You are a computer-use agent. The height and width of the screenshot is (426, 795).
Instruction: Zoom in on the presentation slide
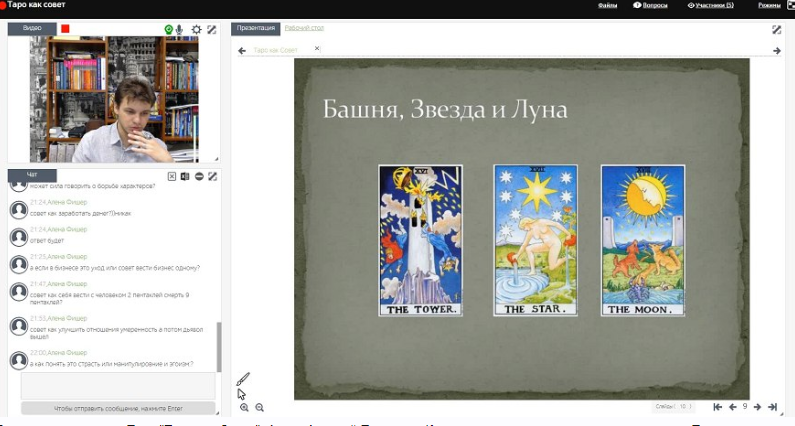[x=244, y=408]
